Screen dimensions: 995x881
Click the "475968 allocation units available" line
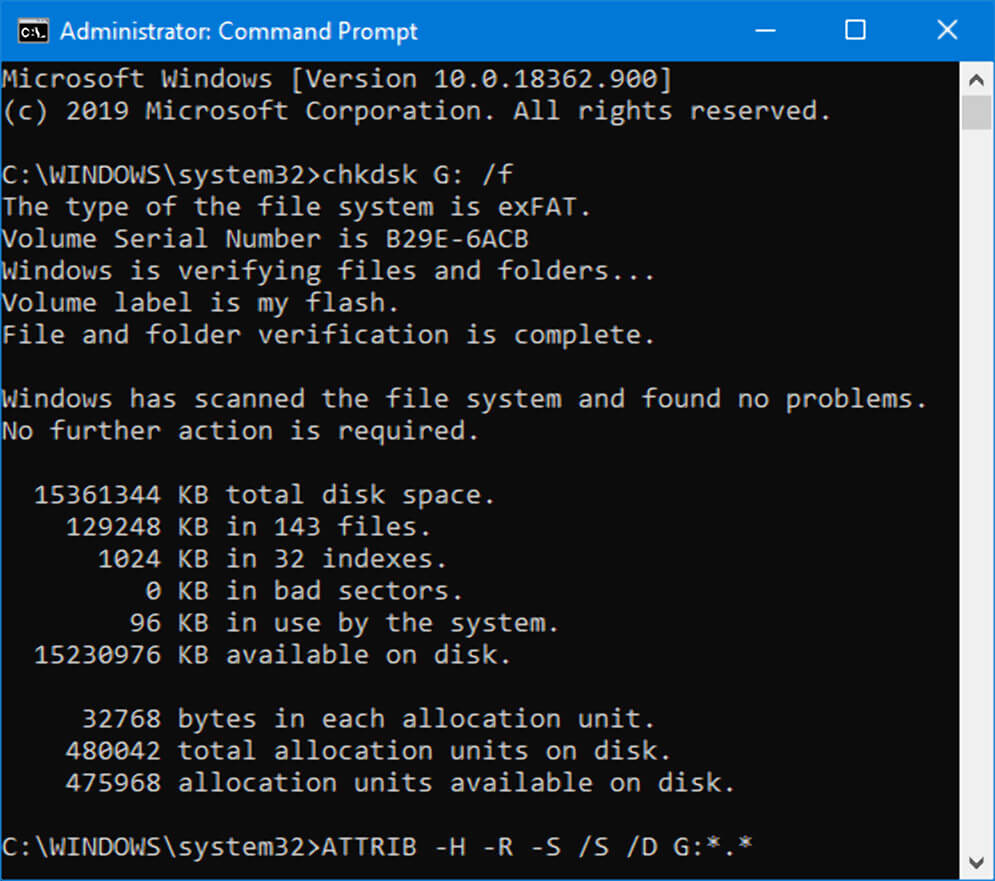click(x=400, y=783)
